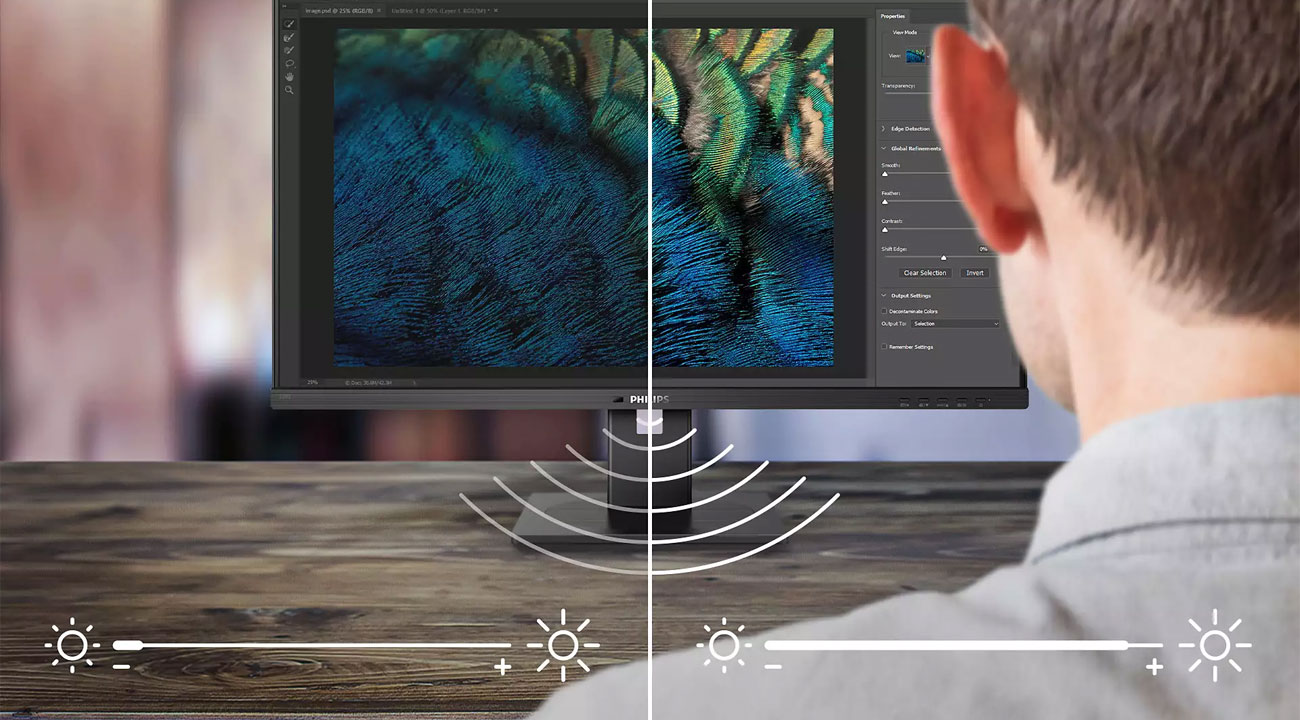This screenshot has height=720, width=1300.
Task: Close the Image.psd document tab
Action: pos(379,11)
